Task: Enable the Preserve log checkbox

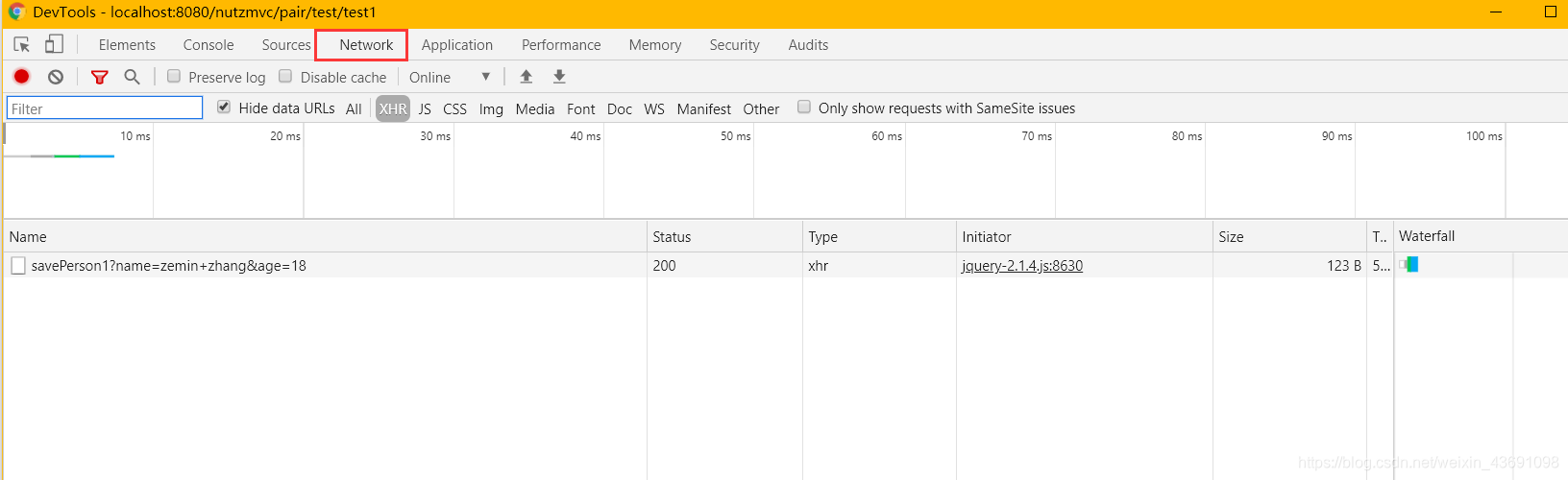Action: [x=174, y=76]
